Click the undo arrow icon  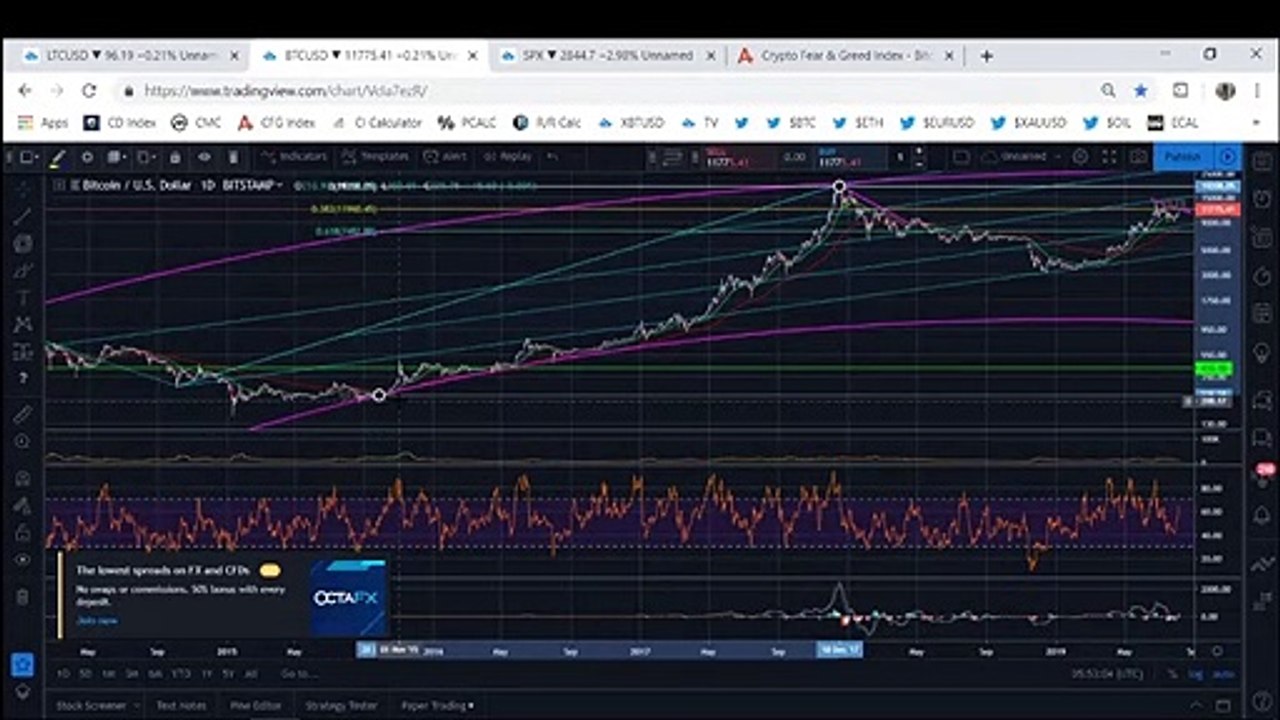(x=552, y=157)
